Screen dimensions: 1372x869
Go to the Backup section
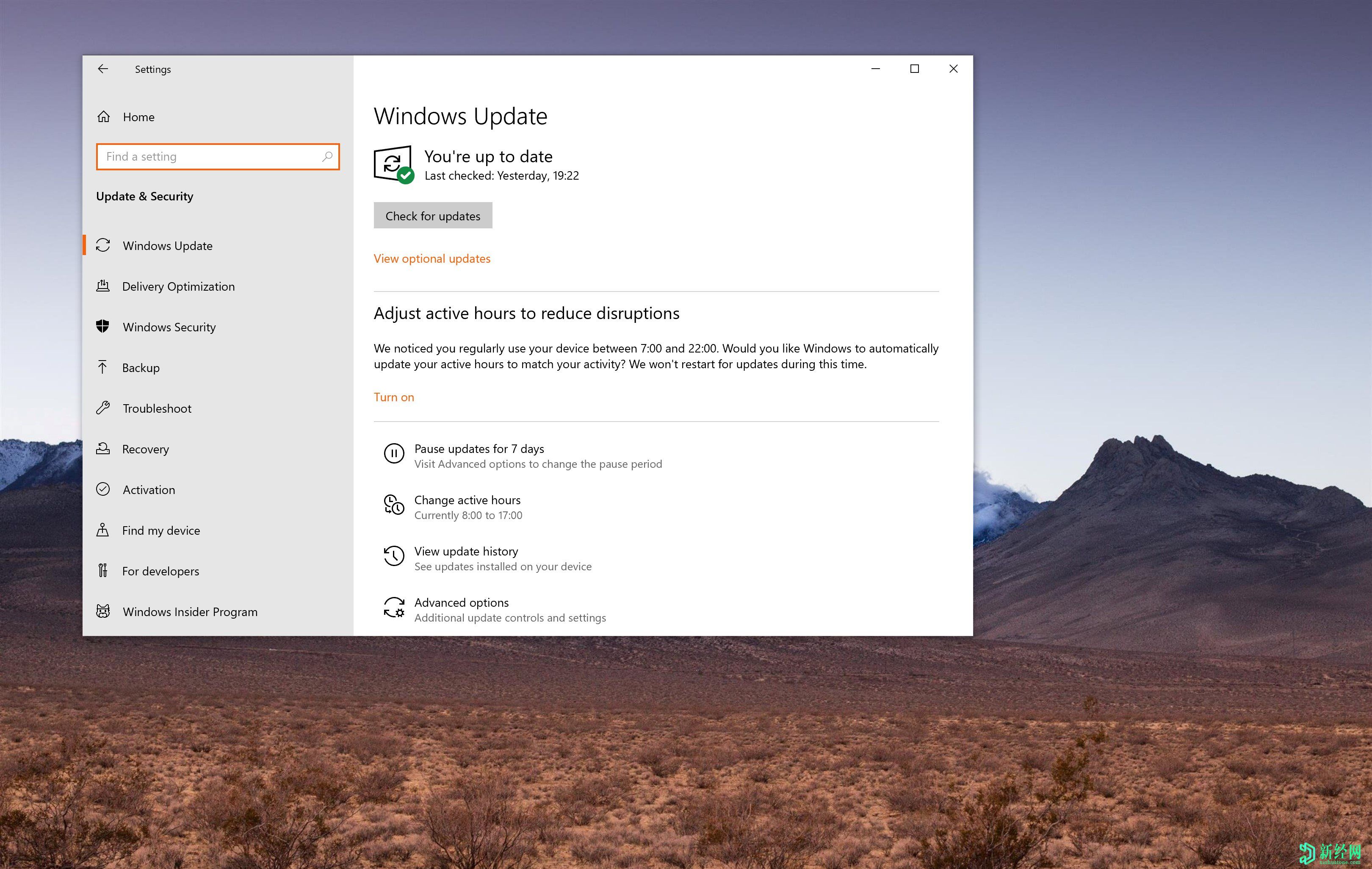(x=141, y=368)
